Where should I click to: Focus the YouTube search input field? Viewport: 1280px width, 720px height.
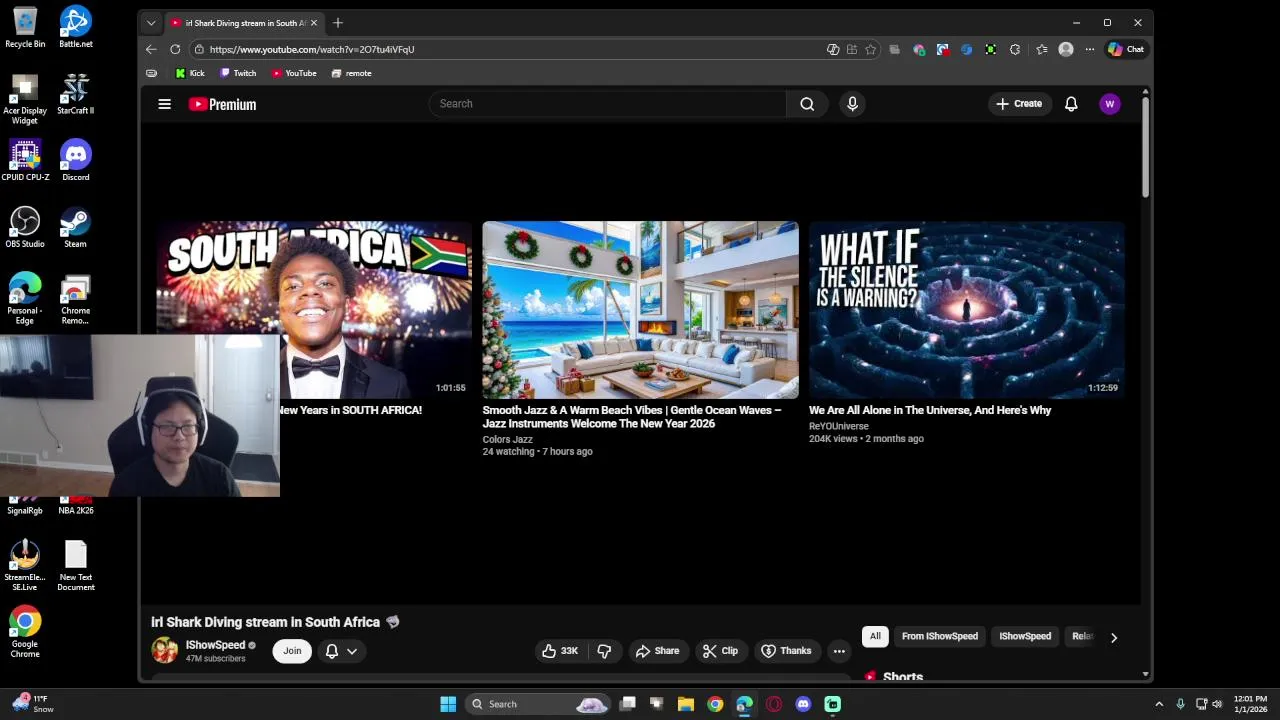tap(608, 104)
